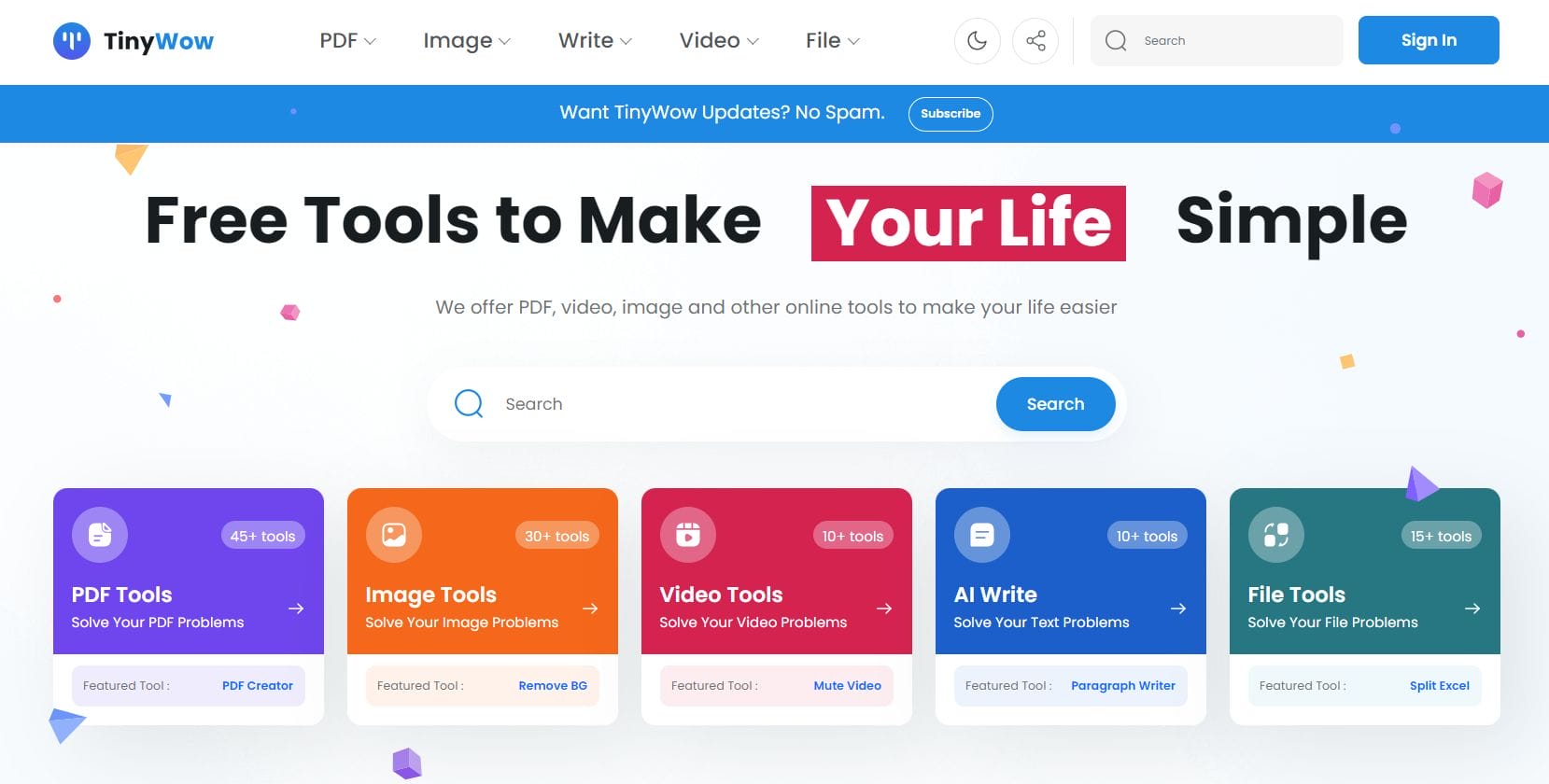Viewport: 1549px width, 784px height.
Task: Click the Sign In button
Action: (x=1429, y=40)
